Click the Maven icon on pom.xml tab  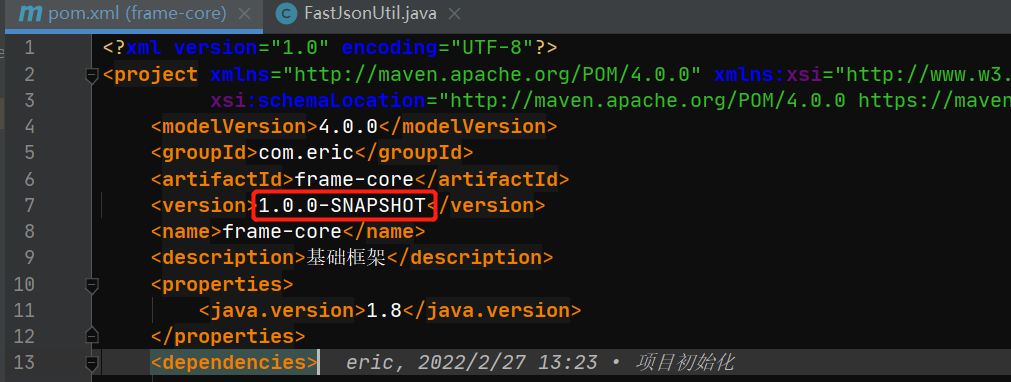(x=30, y=14)
